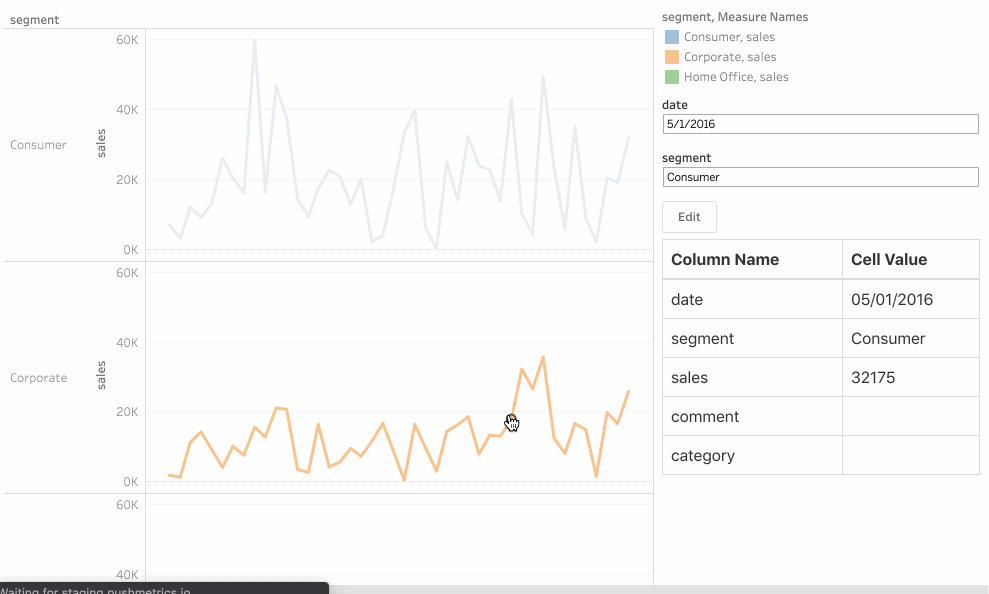Select the 'Home Office, sales' legend label

(736, 77)
